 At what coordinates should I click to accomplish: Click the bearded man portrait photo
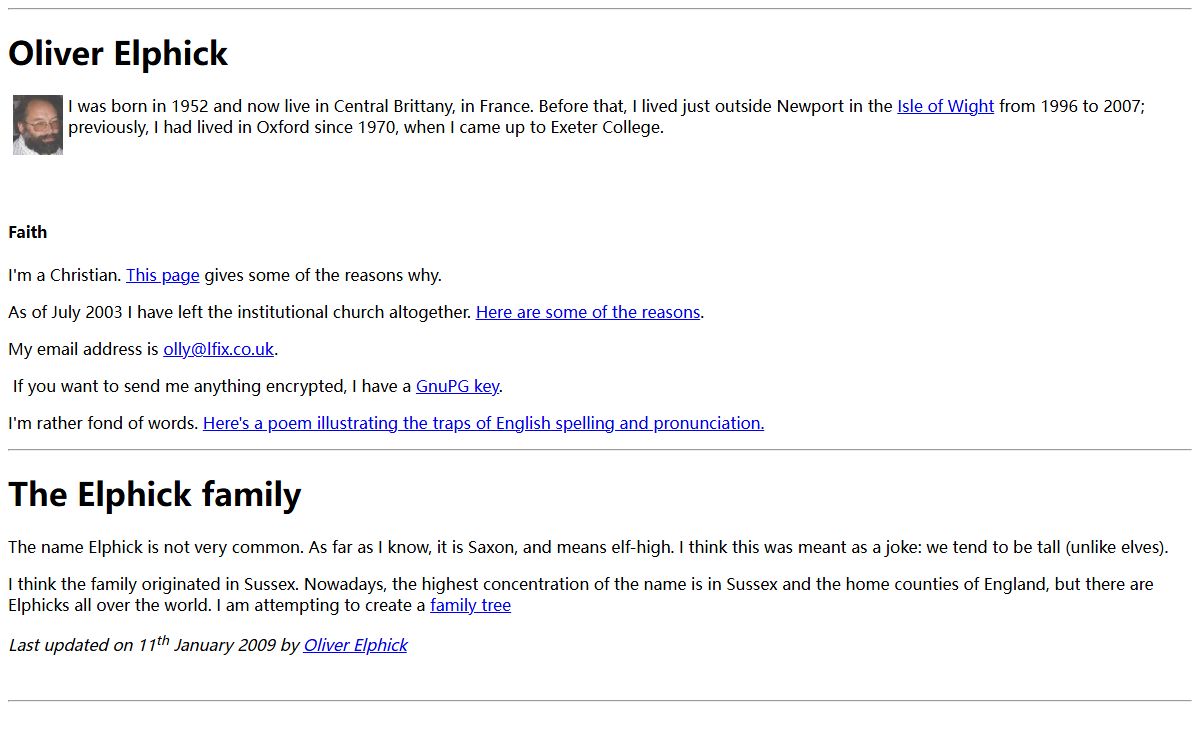point(38,125)
